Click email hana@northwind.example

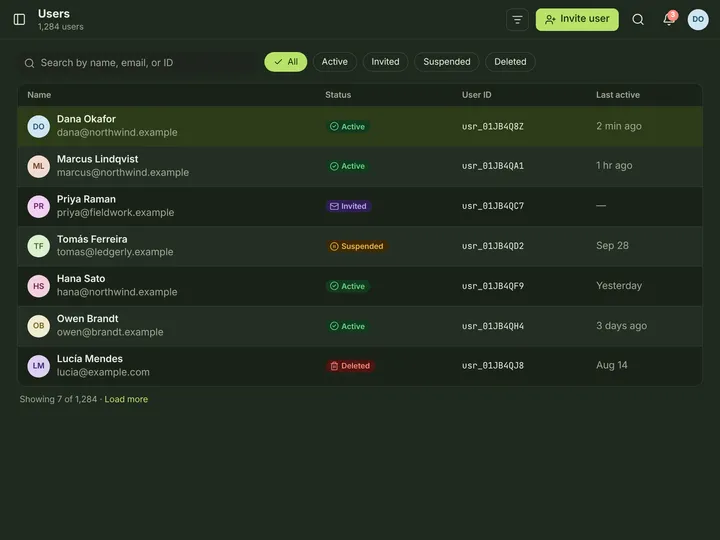coord(117,292)
